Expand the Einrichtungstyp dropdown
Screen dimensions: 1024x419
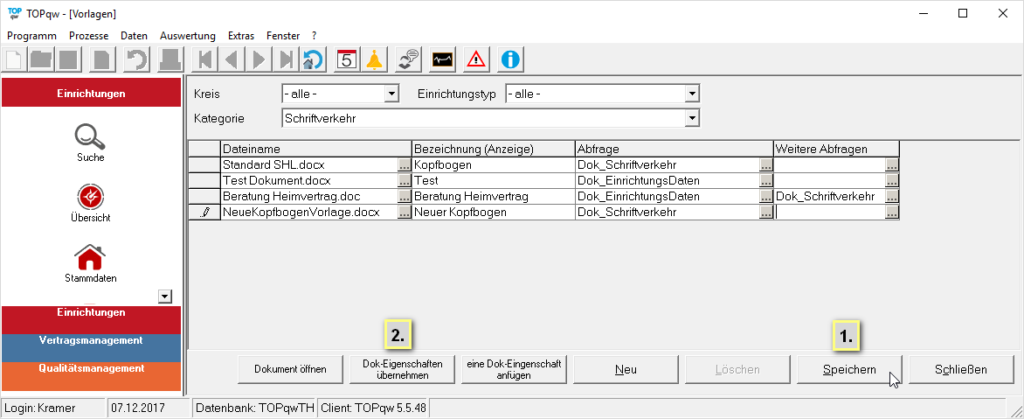click(x=691, y=94)
